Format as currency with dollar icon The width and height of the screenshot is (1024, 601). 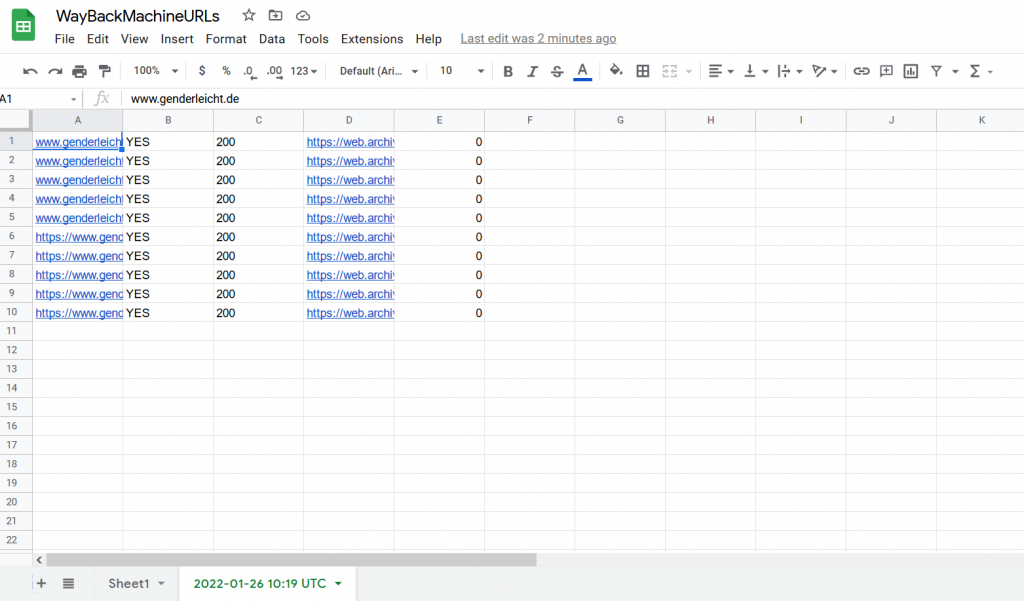coord(202,71)
